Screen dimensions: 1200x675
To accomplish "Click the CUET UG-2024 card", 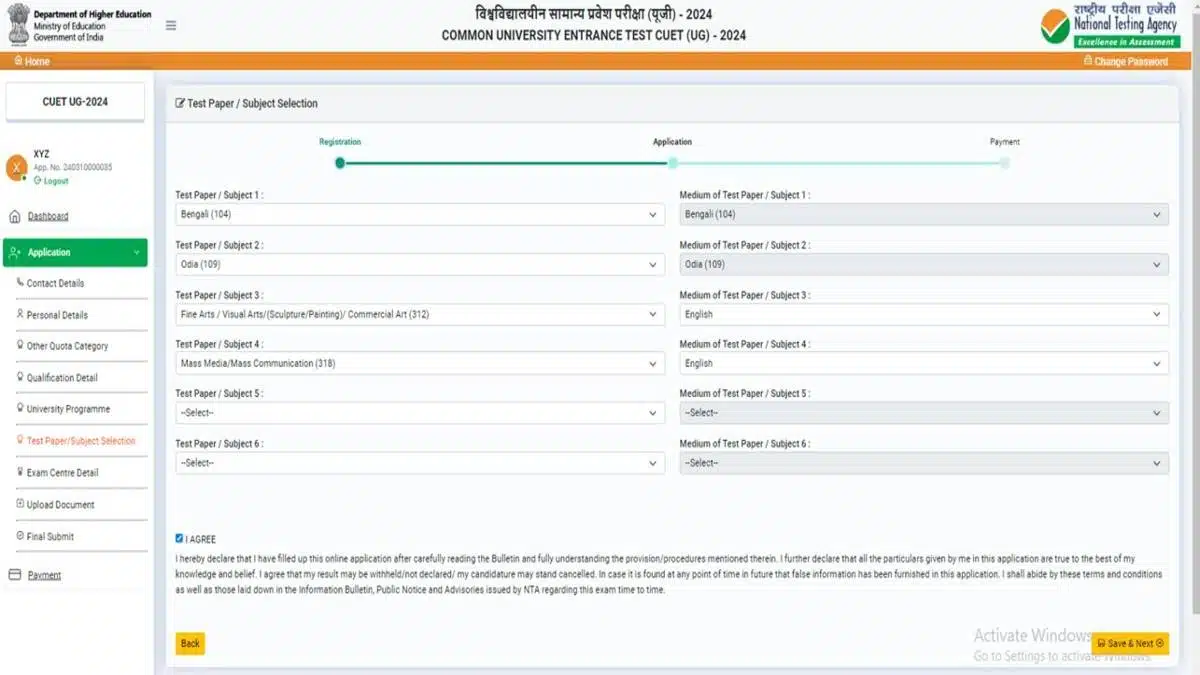I will (75, 102).
